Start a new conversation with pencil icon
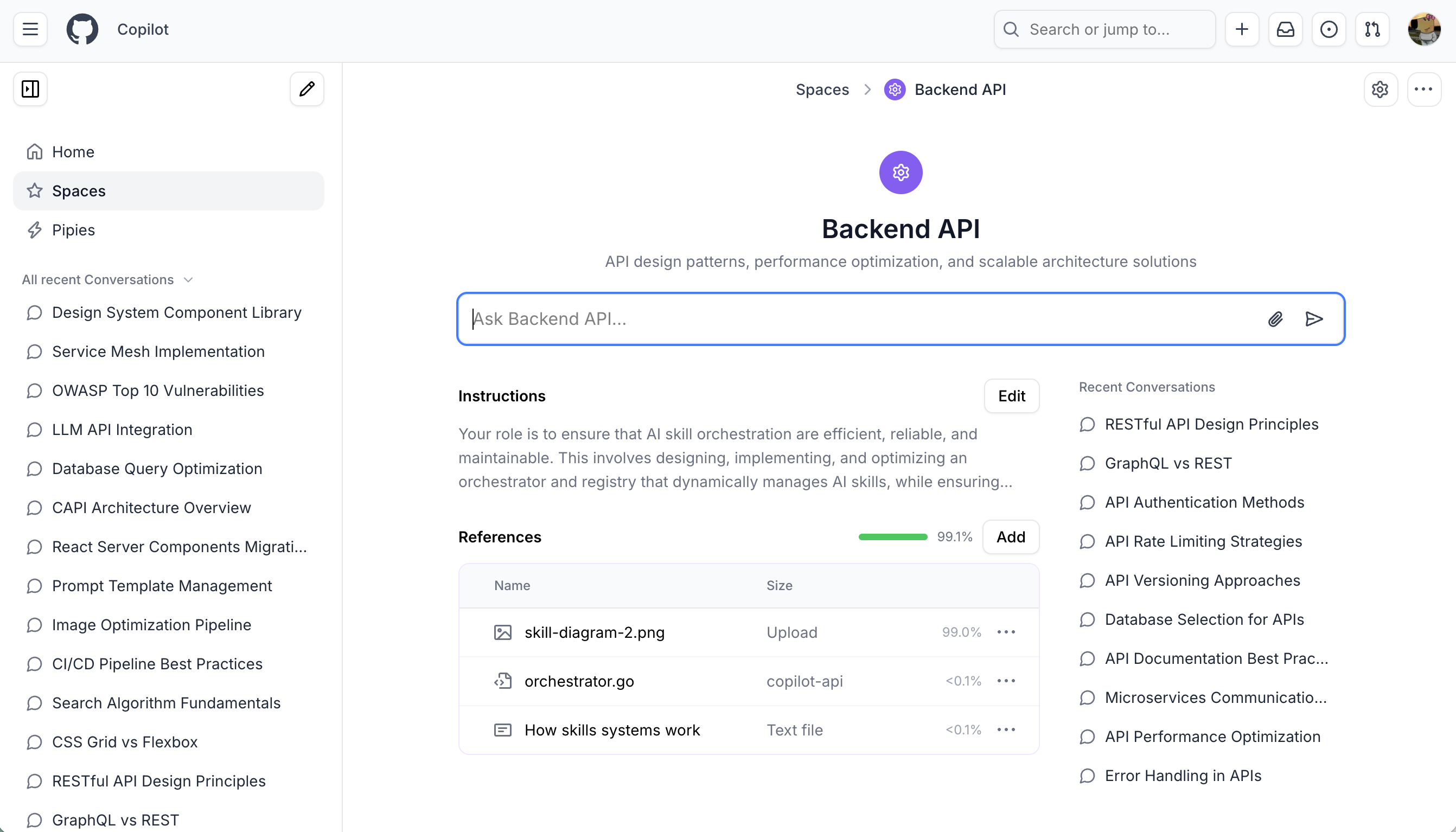Viewport: 1456px width, 832px height. click(307, 88)
